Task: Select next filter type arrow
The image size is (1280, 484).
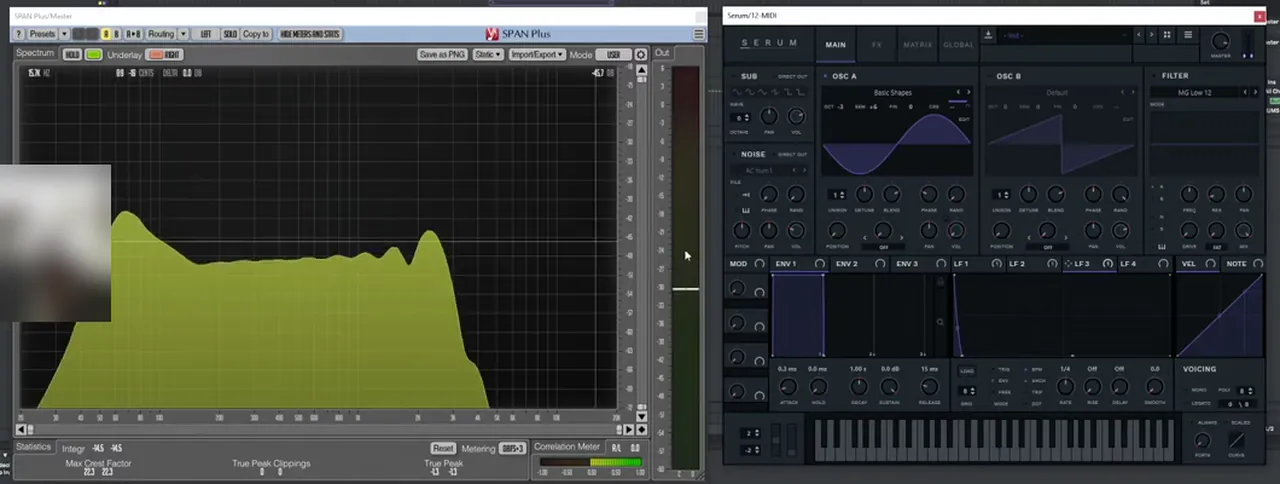Action: coord(1256,92)
